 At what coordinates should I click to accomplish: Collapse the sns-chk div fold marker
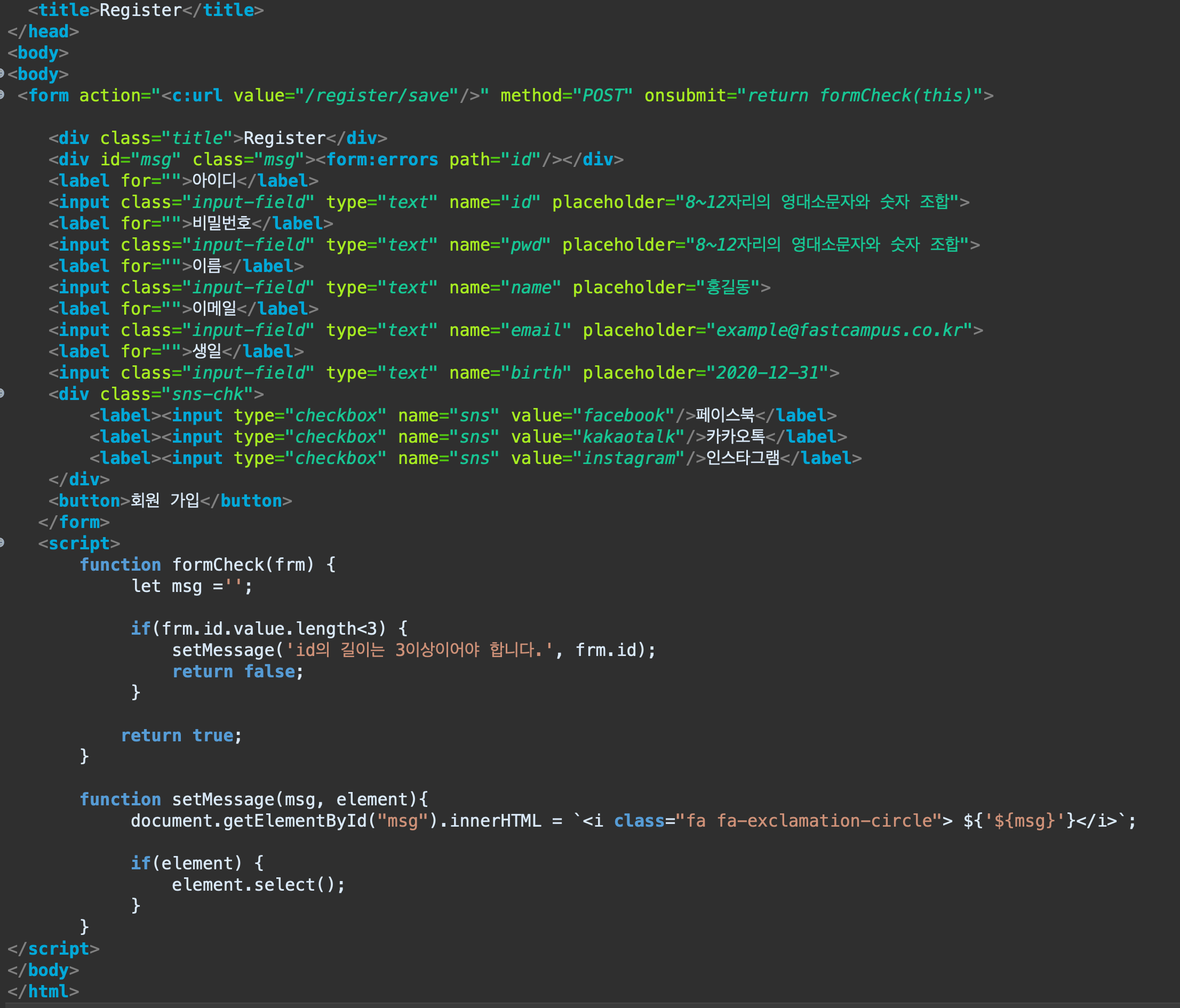click(x=2, y=393)
